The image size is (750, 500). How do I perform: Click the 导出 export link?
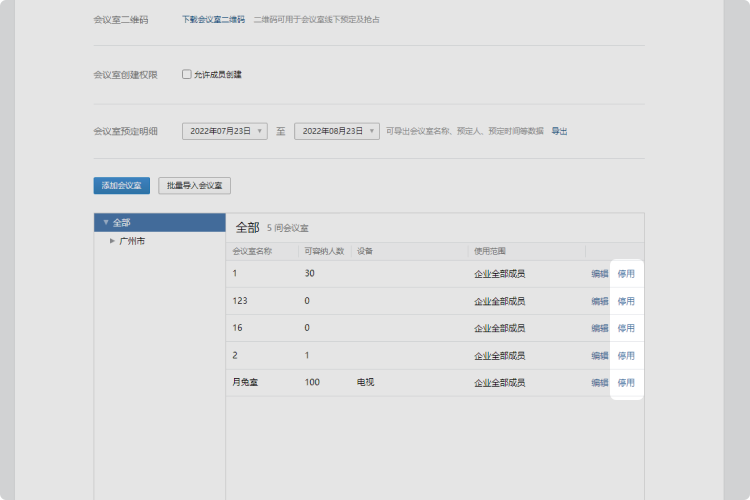point(559,131)
